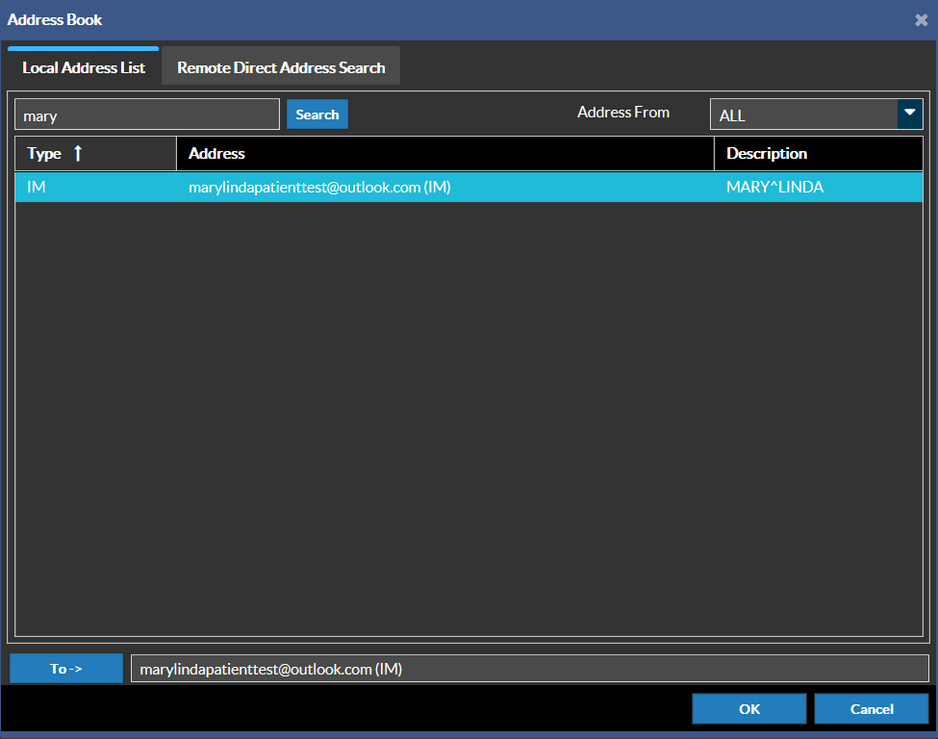Click the Type column header label

pyautogui.click(x=44, y=153)
